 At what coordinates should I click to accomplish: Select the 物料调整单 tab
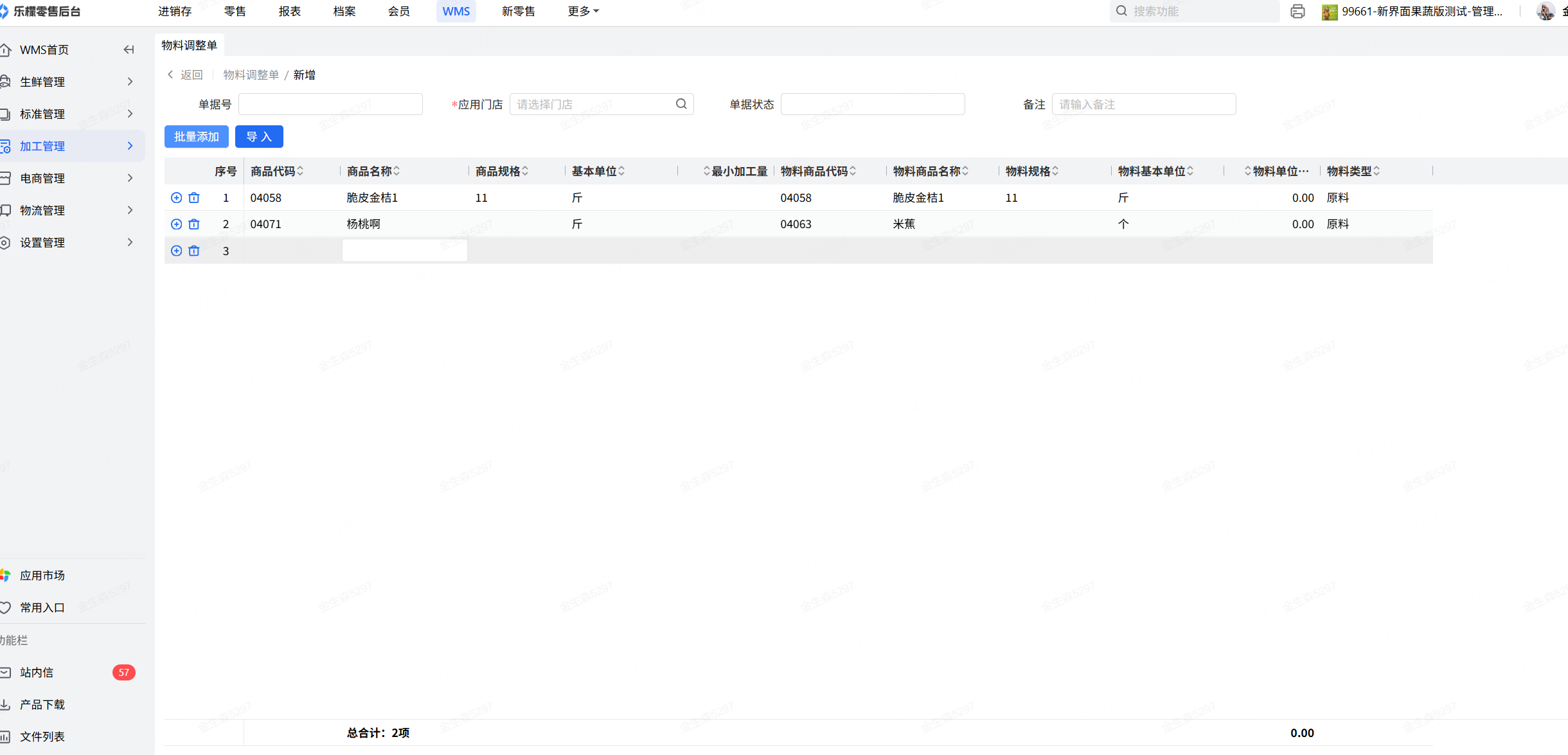coord(190,45)
